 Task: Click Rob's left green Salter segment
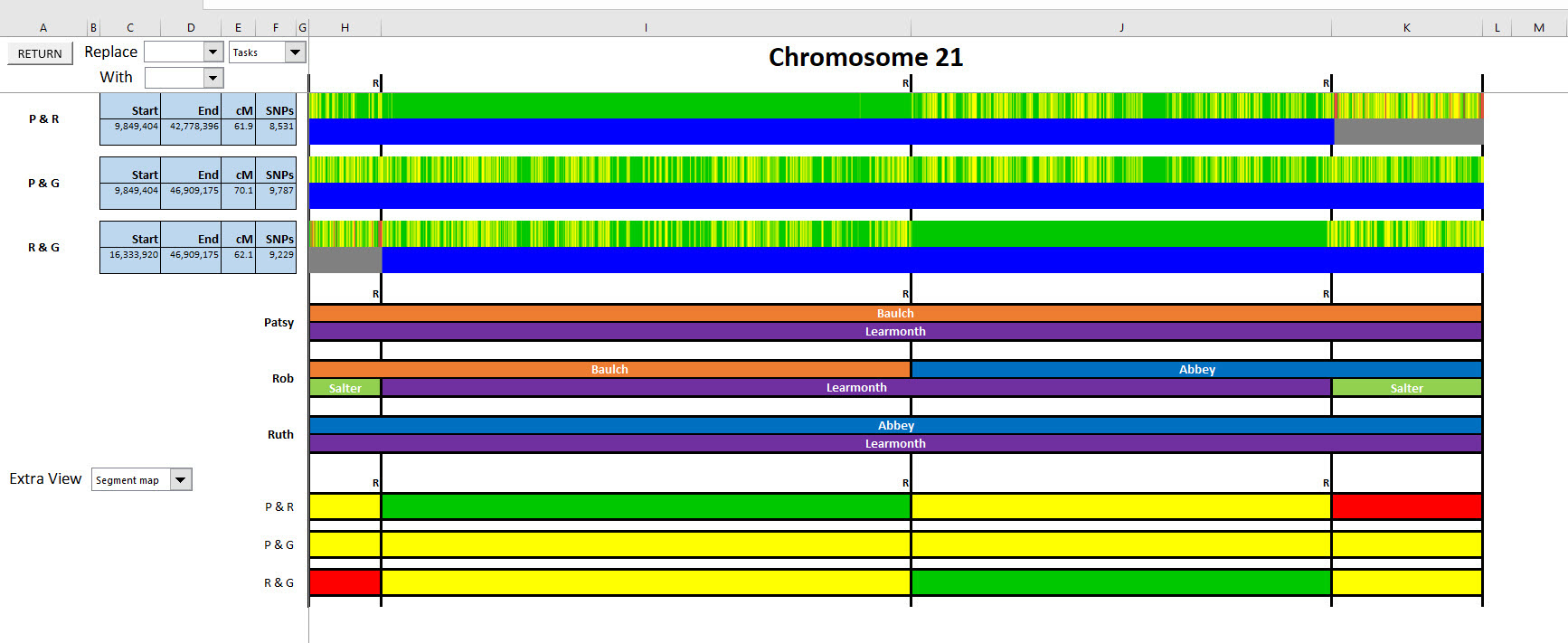point(345,388)
